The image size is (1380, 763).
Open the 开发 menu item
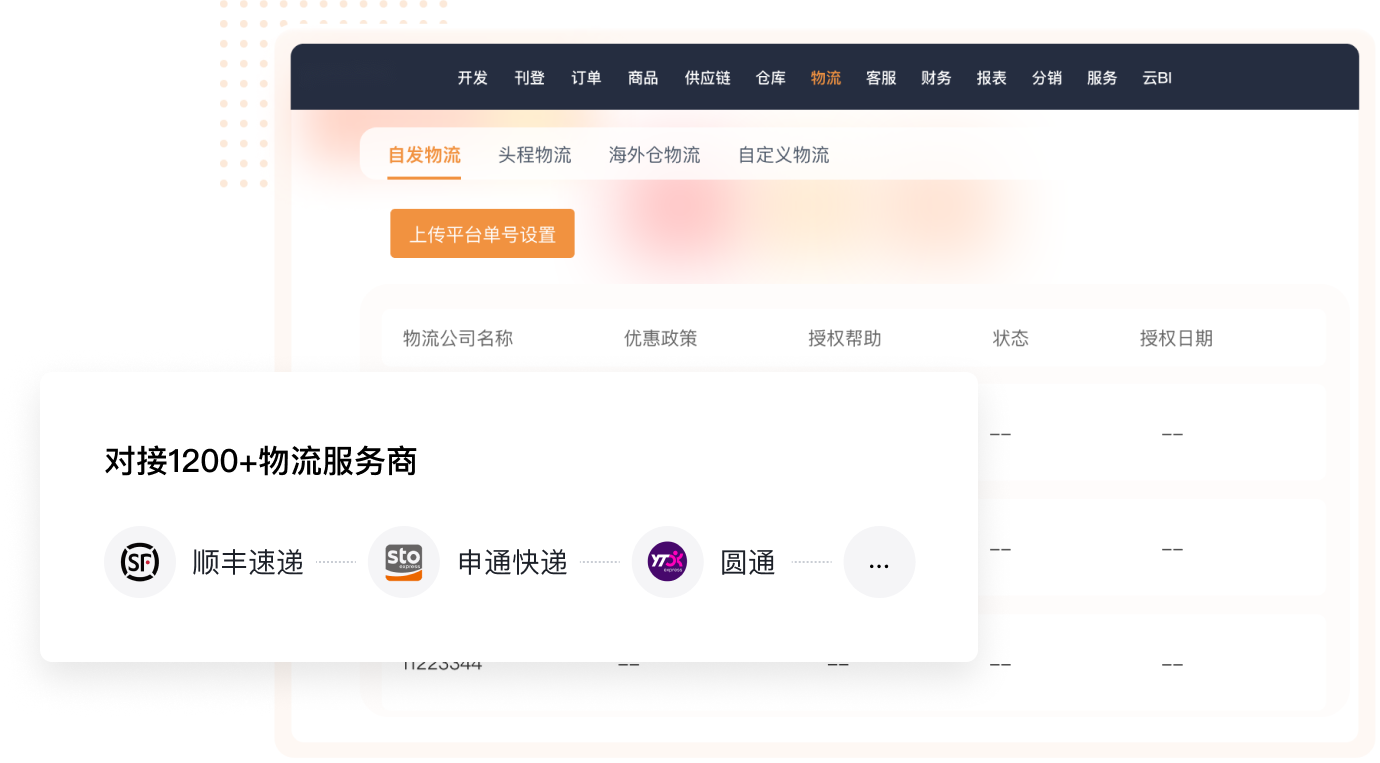[x=472, y=78]
